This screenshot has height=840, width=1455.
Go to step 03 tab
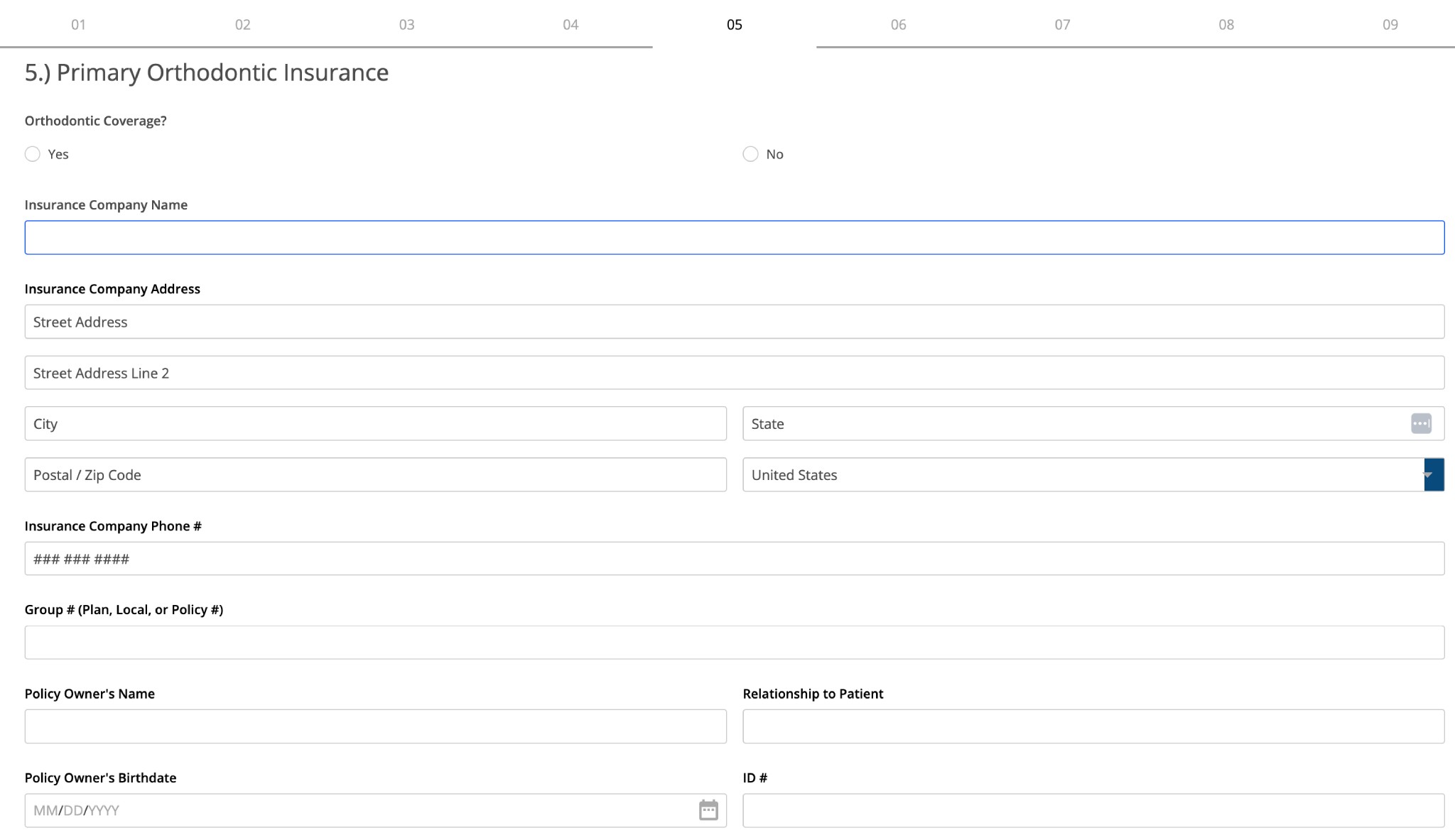[x=407, y=25]
